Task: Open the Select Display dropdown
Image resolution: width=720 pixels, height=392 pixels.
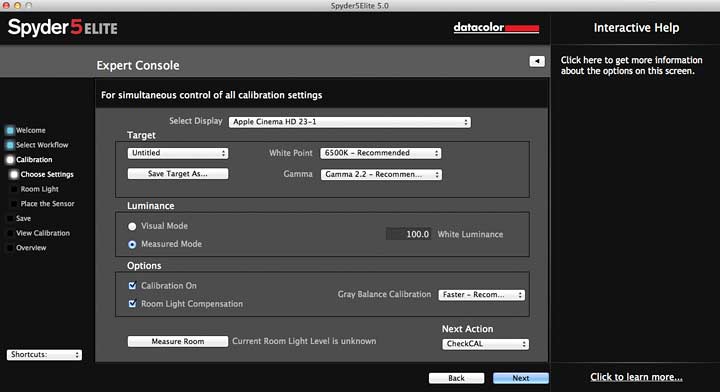Action: click(x=350, y=122)
